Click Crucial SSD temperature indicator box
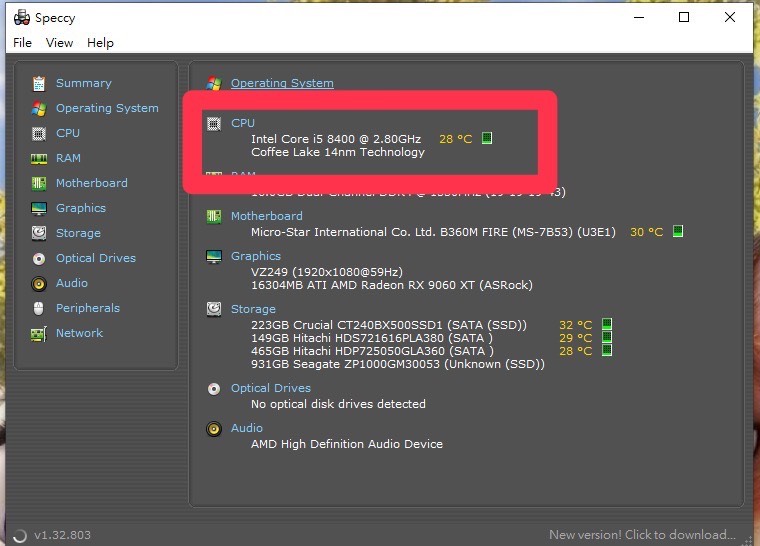This screenshot has width=760, height=546. coord(606,325)
